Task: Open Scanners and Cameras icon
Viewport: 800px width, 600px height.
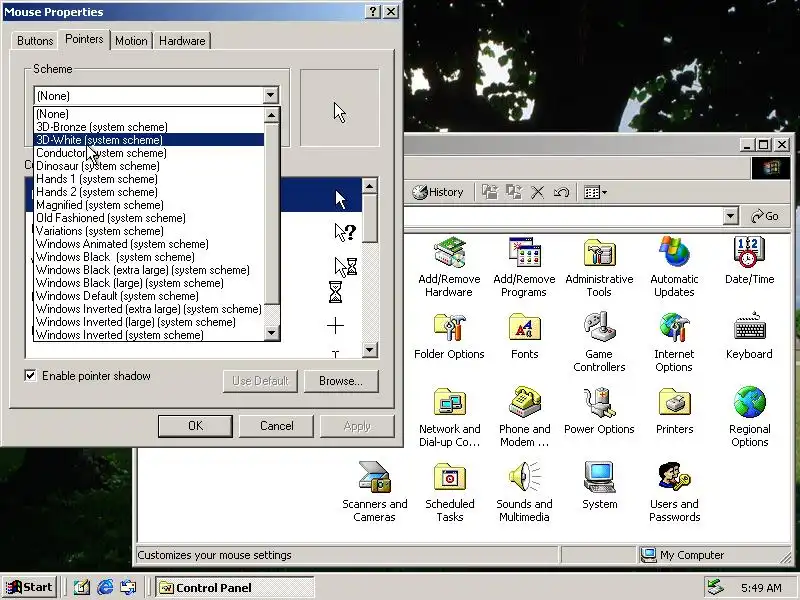Action: pos(374,492)
